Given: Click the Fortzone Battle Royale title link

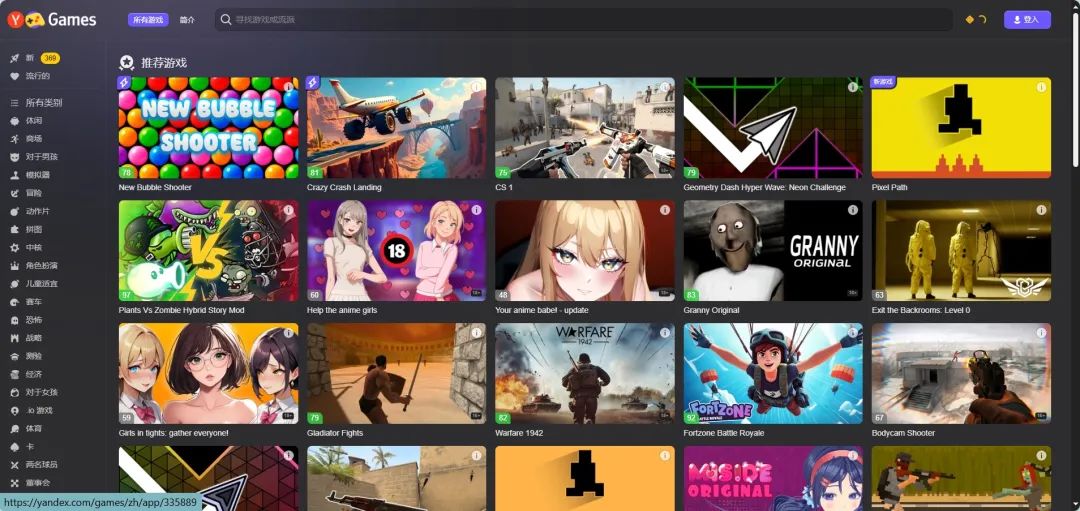Looking at the screenshot, I should 723,433.
